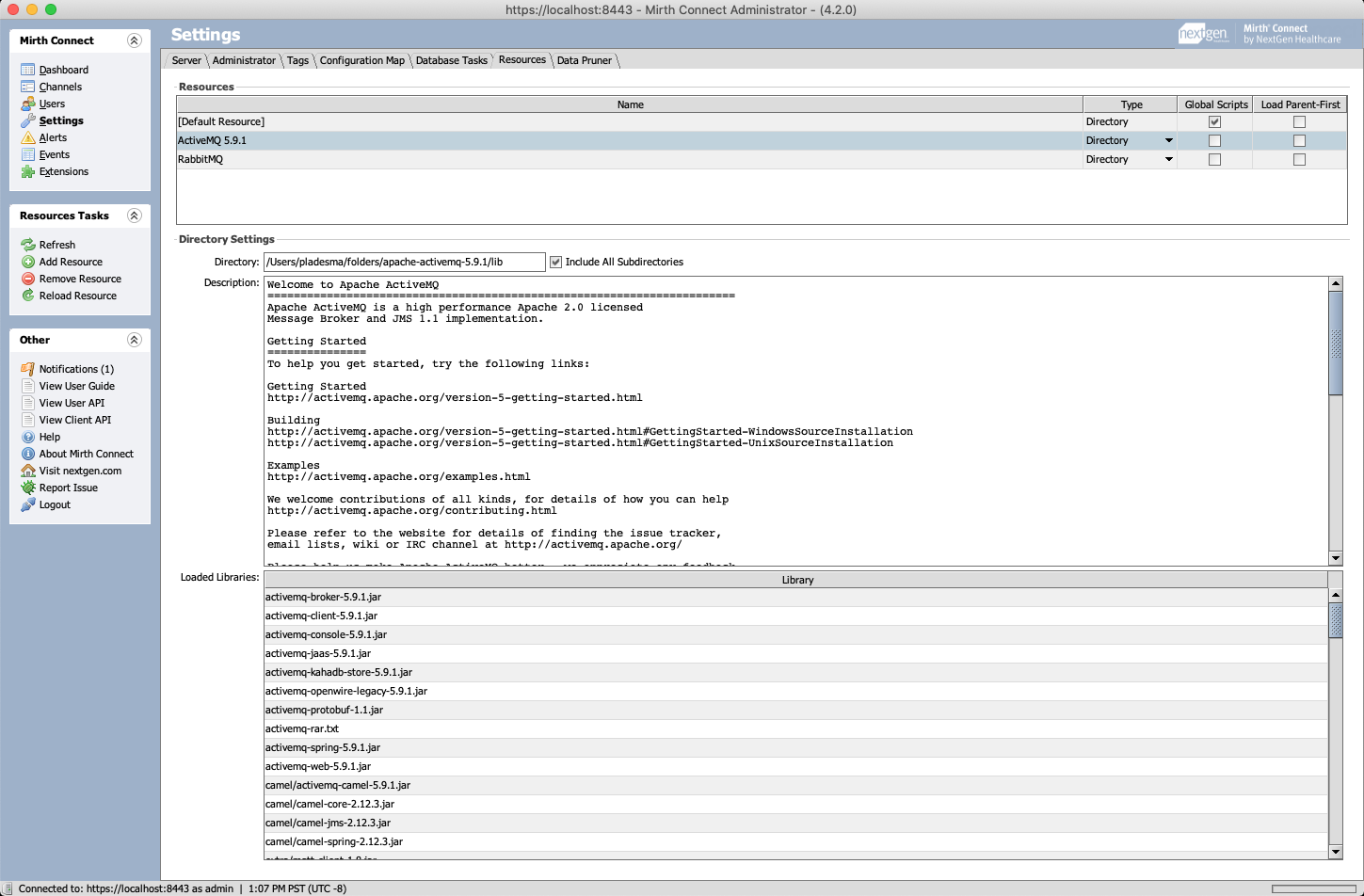Collapse the Other panel

(134, 340)
